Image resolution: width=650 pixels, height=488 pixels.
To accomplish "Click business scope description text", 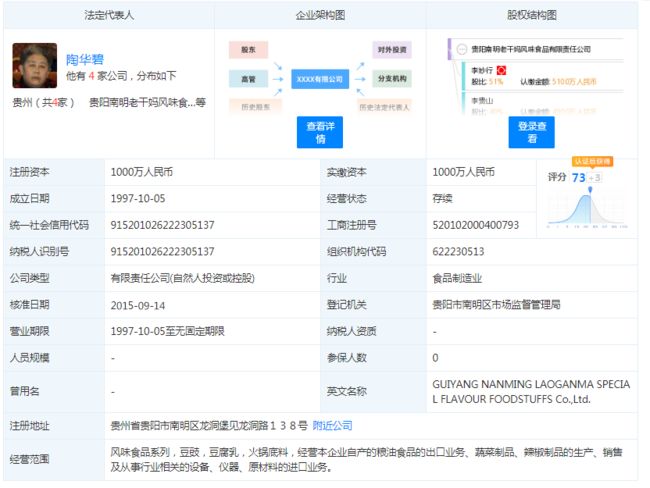I will coord(366,459).
